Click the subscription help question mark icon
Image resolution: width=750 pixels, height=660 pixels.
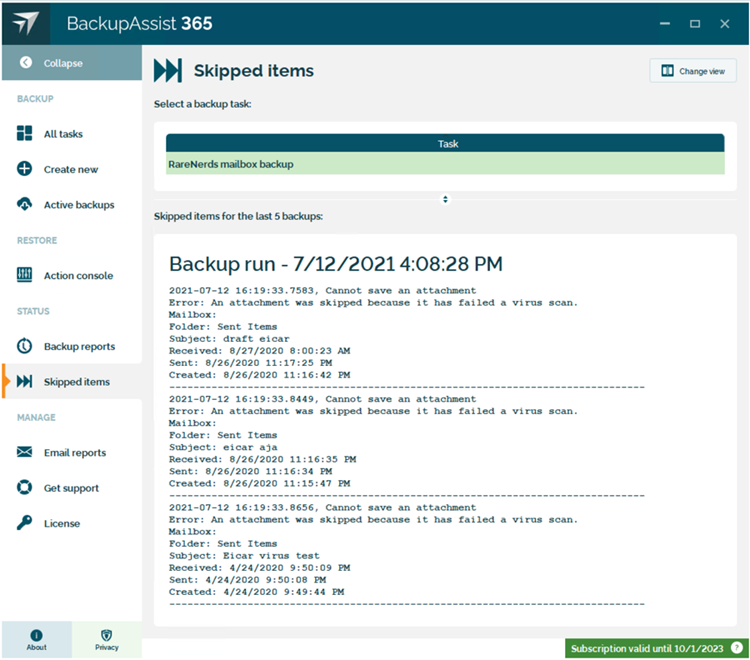(737, 648)
